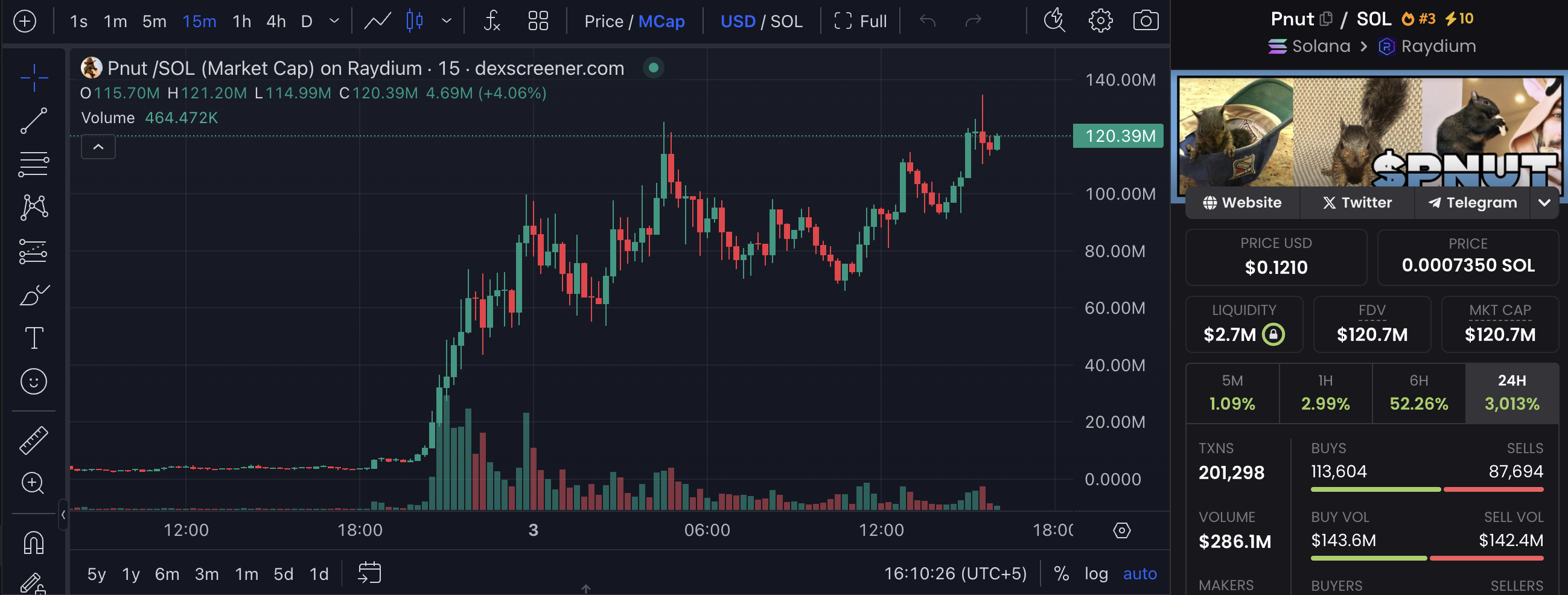
Task: Open the indicators fx menu
Action: pos(491,21)
